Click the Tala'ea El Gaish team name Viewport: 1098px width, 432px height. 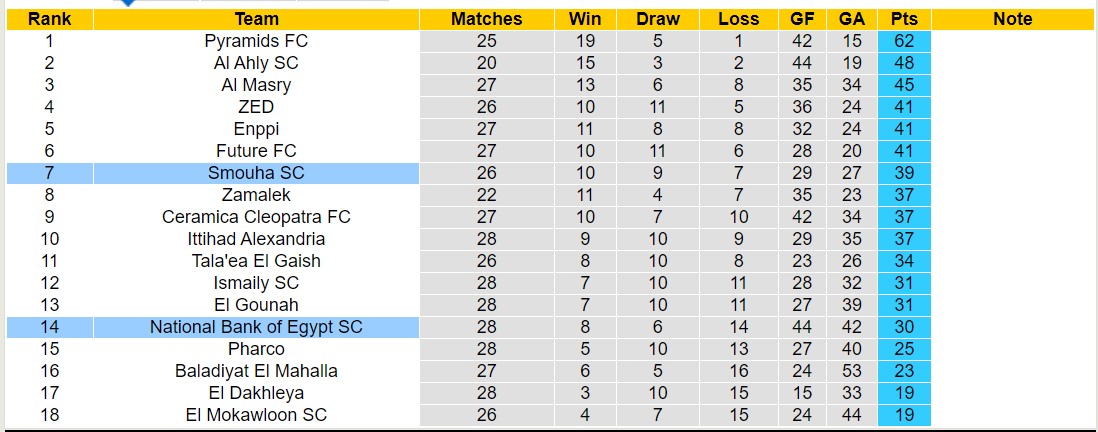coord(256,261)
